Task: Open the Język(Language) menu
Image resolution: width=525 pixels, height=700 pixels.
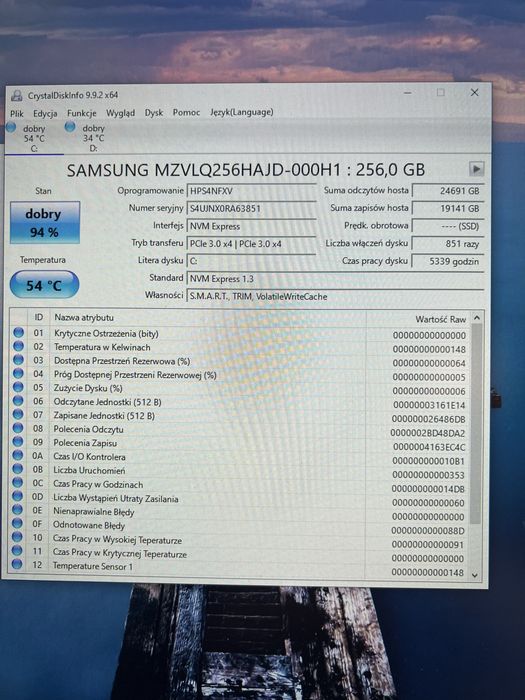Action: click(242, 112)
